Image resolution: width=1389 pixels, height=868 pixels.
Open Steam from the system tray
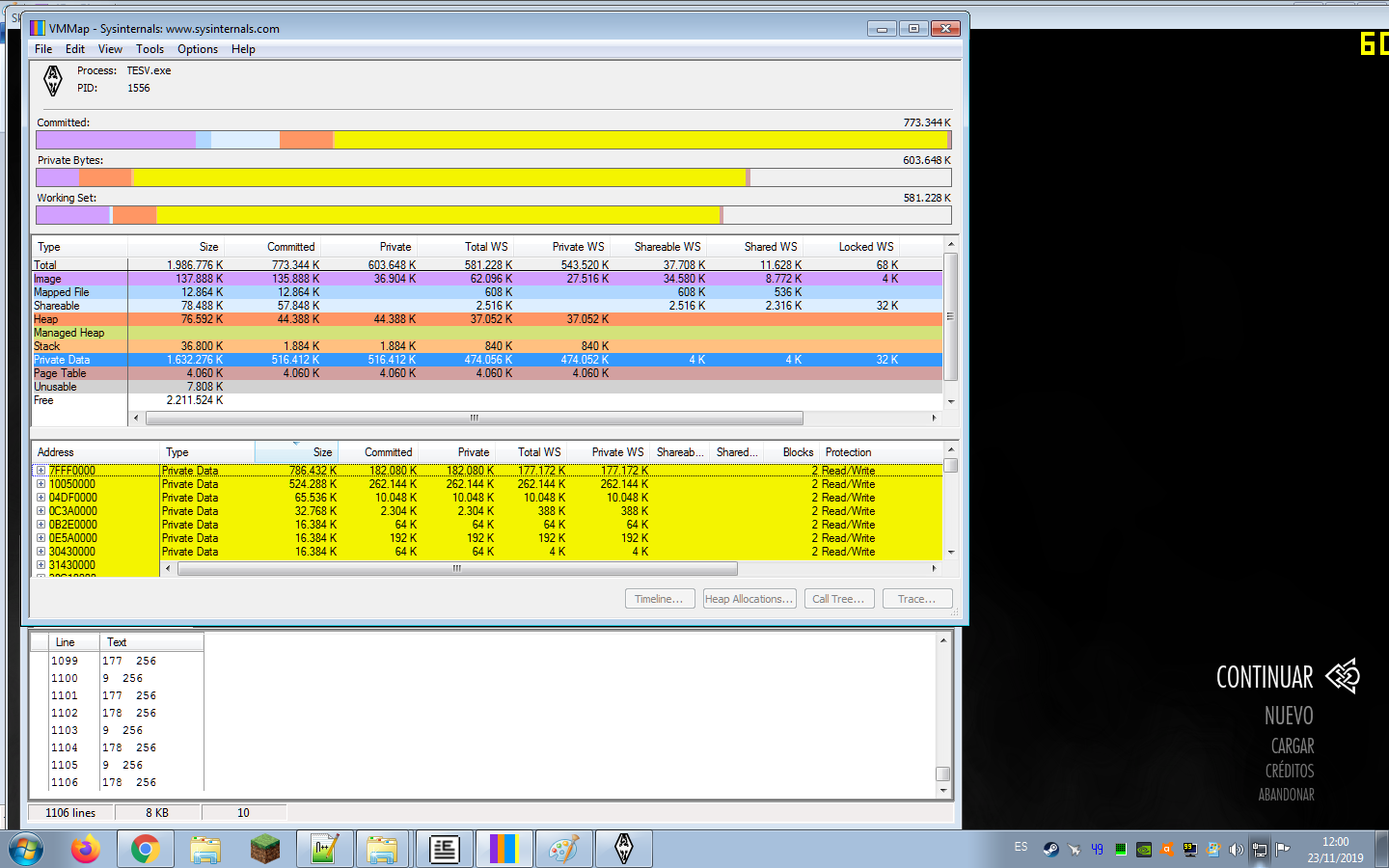(x=1050, y=849)
